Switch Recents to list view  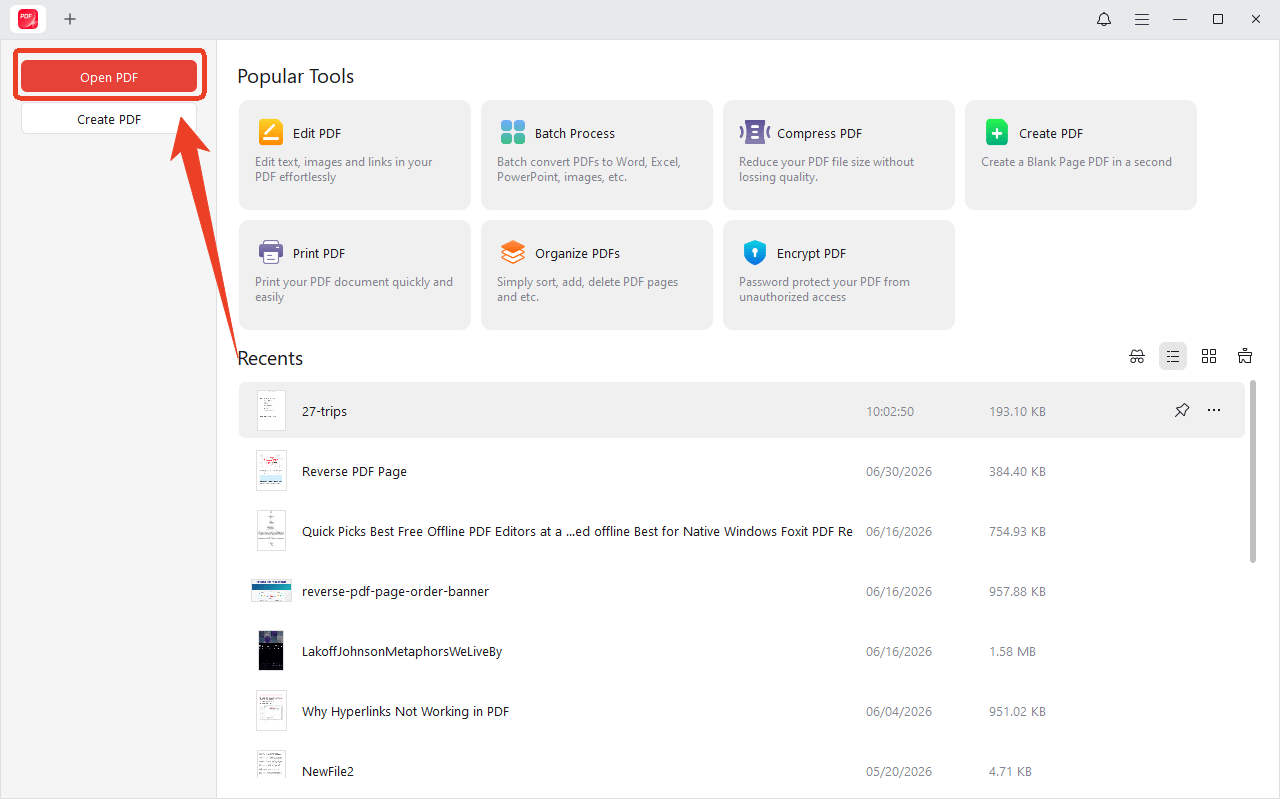[1173, 356]
